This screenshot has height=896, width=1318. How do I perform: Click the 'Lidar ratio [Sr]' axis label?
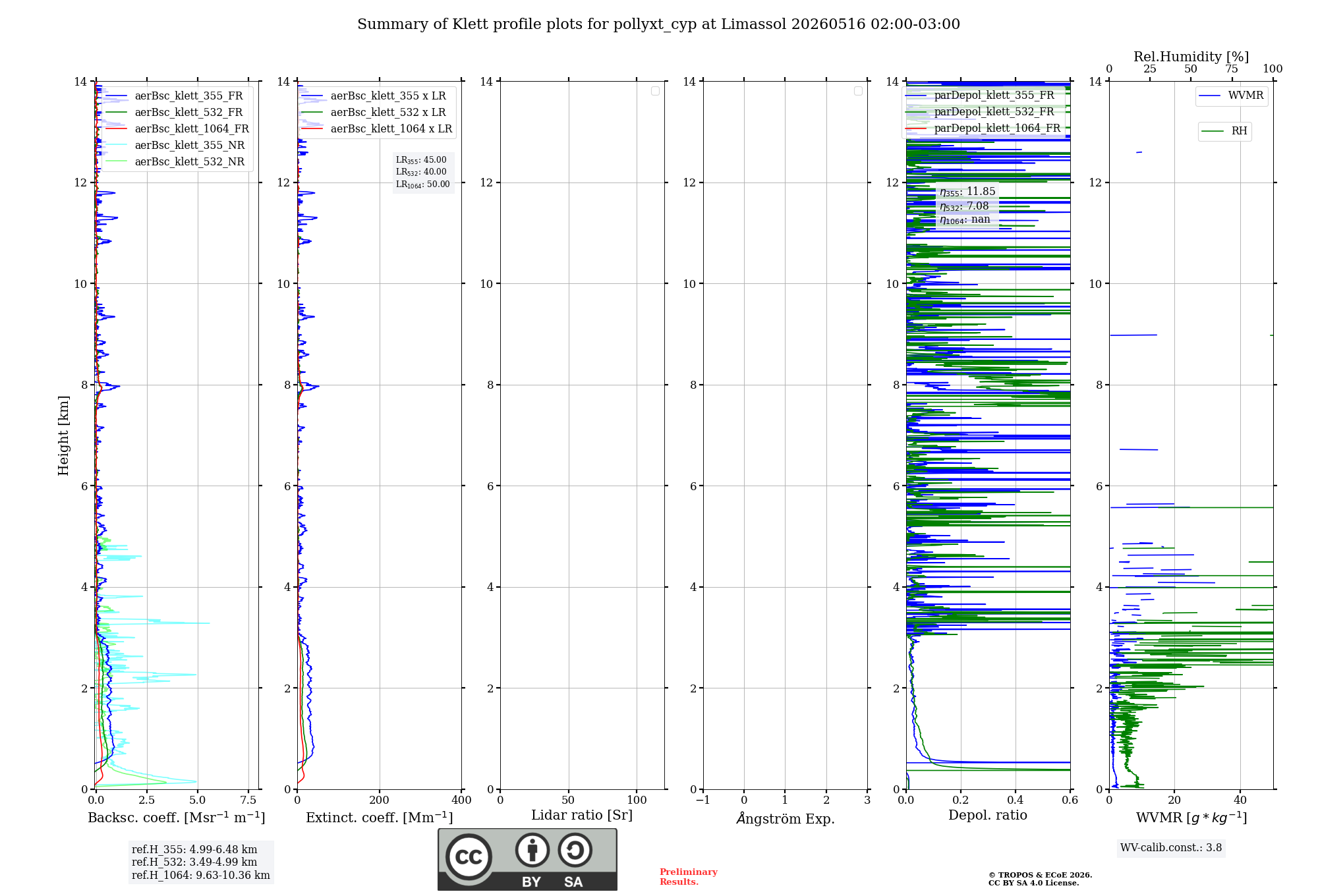click(x=582, y=816)
